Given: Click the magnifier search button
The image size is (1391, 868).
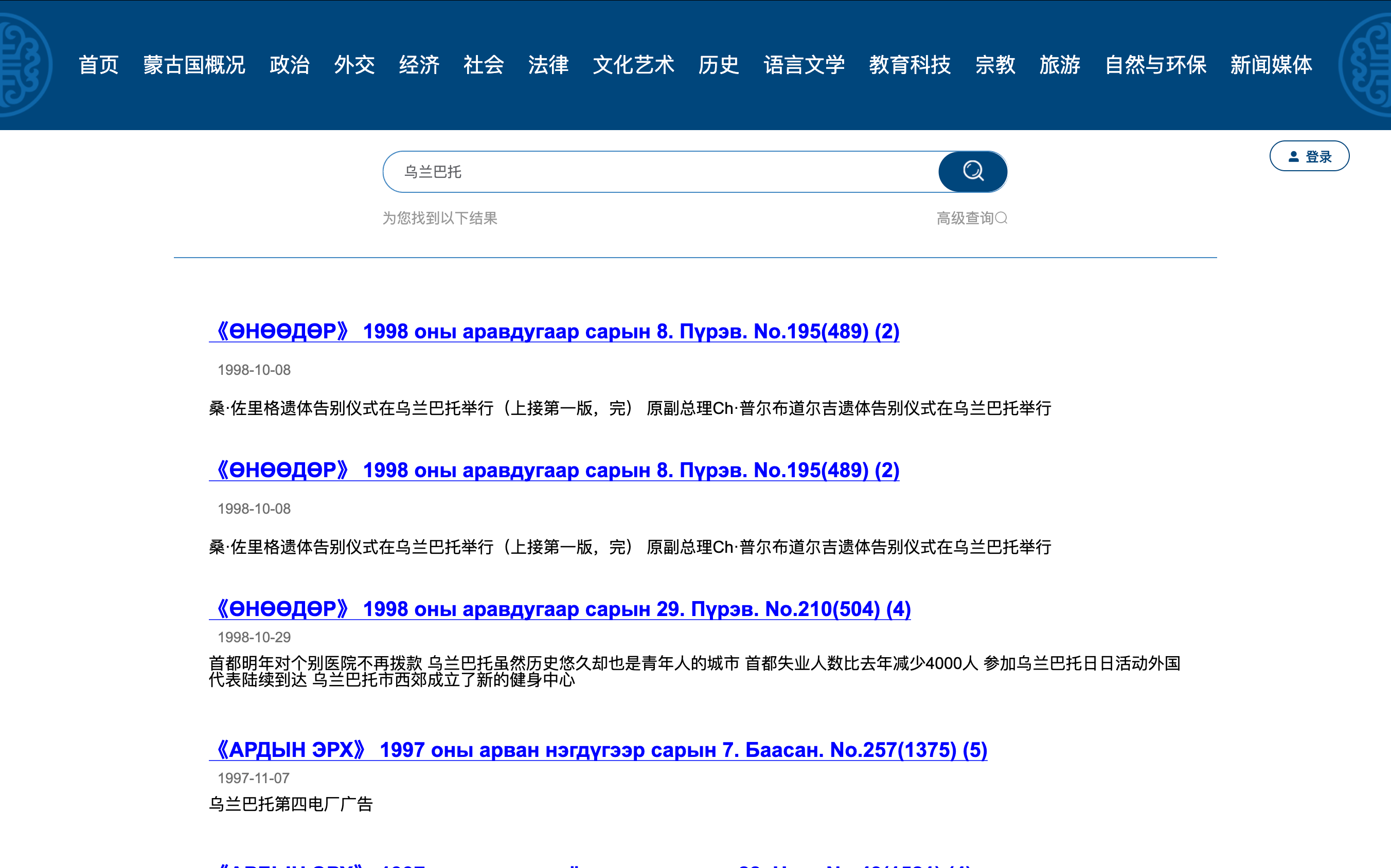Looking at the screenshot, I should point(973,171).
